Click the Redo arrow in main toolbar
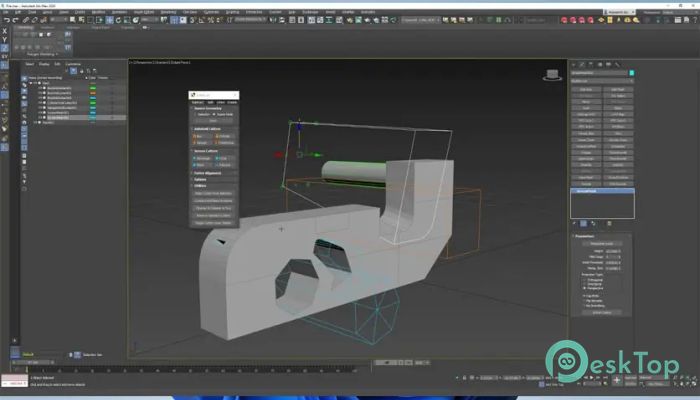Image resolution: width=700 pixels, height=400 pixels. [15, 20]
